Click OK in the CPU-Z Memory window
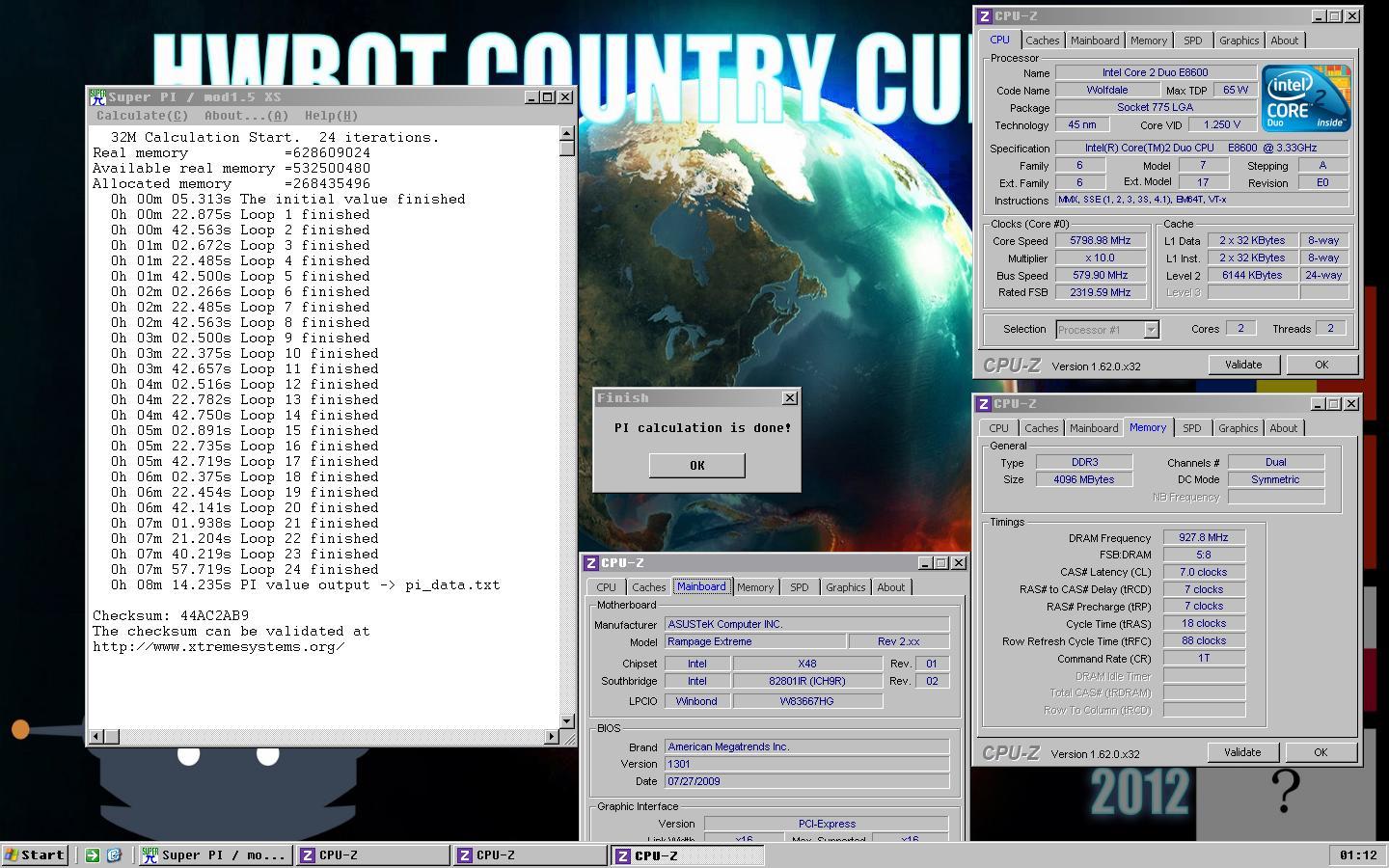The width and height of the screenshot is (1389, 868). click(x=1321, y=752)
